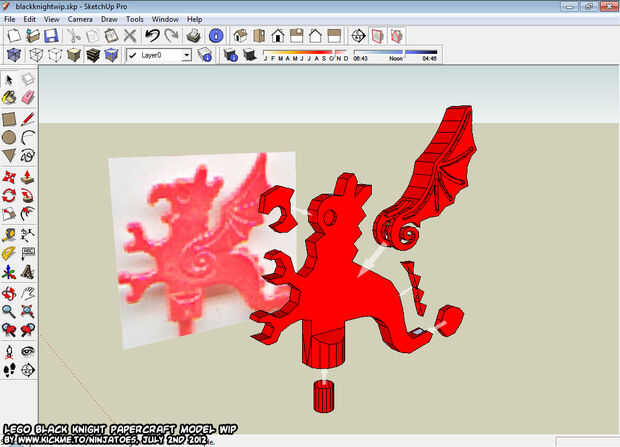
Task: Open the Layer Manager
Action: [x=205, y=55]
